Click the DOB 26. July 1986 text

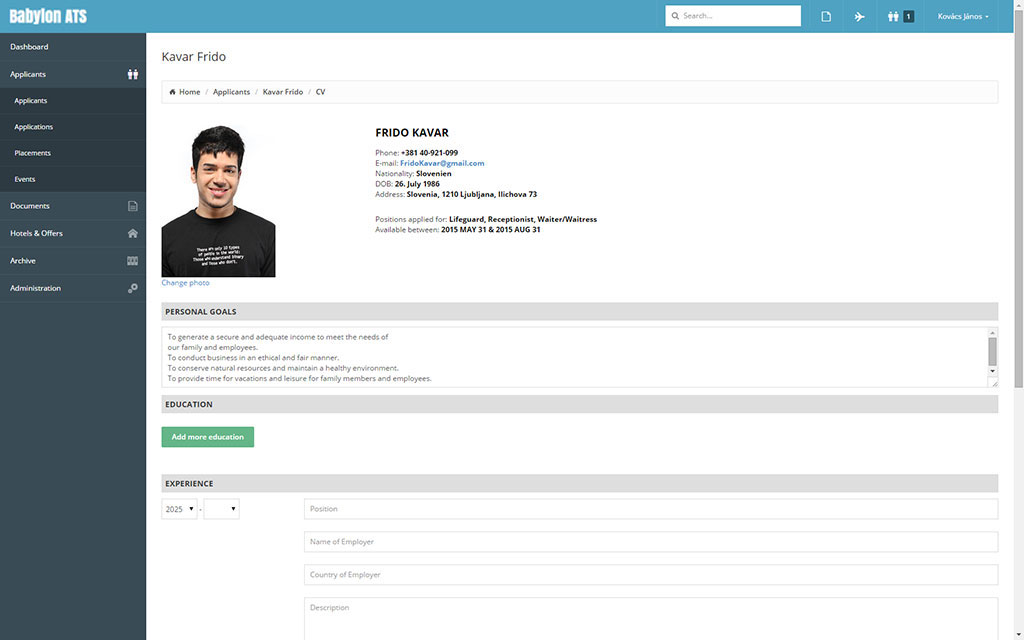click(417, 184)
